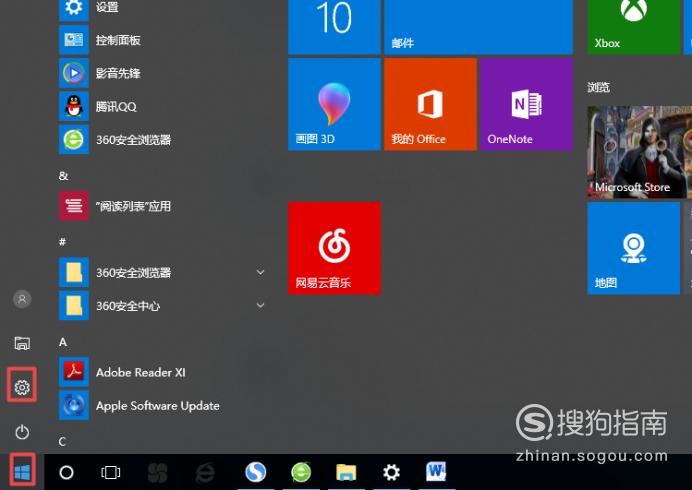
Task: Open the Microsoft Store tile
Action: tap(640, 152)
